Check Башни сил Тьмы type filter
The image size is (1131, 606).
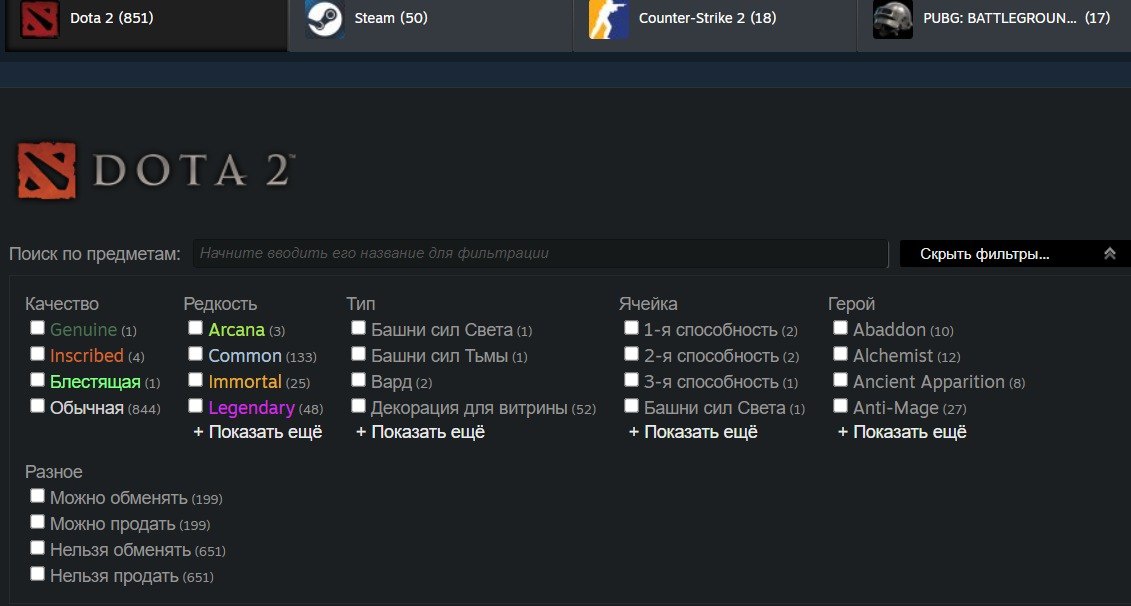[358, 354]
